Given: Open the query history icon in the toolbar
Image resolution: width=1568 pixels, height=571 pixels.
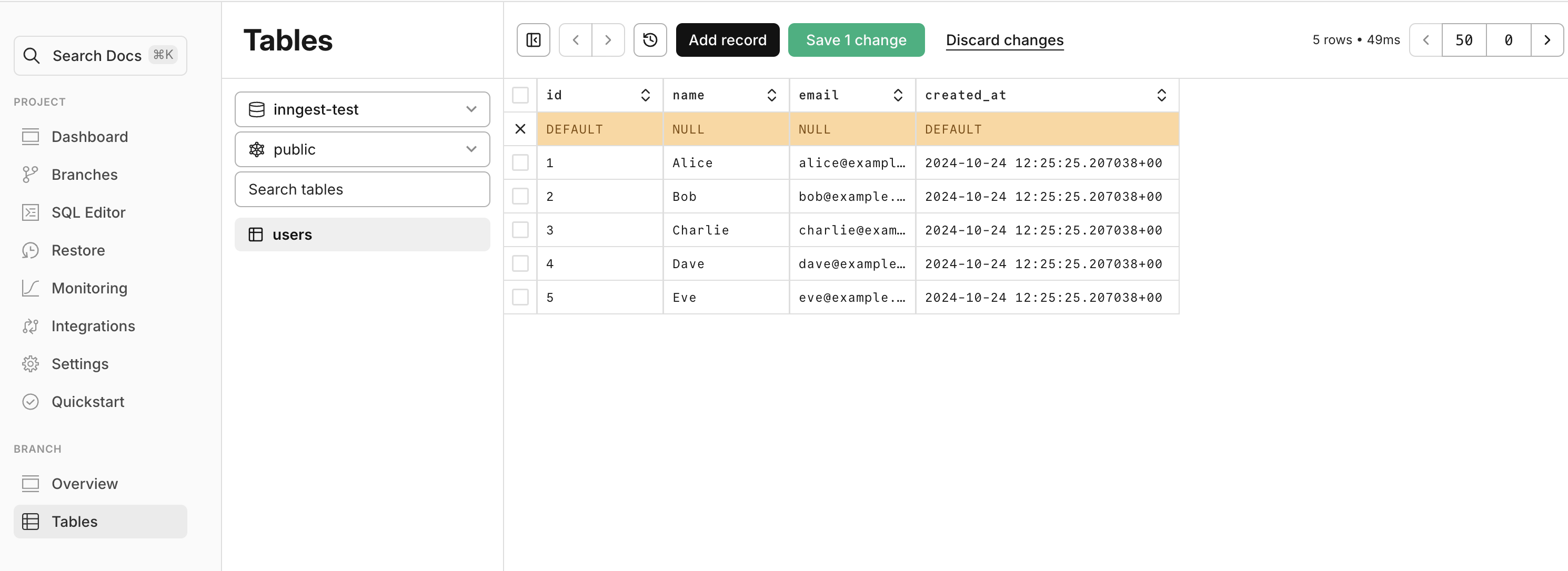Looking at the screenshot, I should (x=650, y=39).
